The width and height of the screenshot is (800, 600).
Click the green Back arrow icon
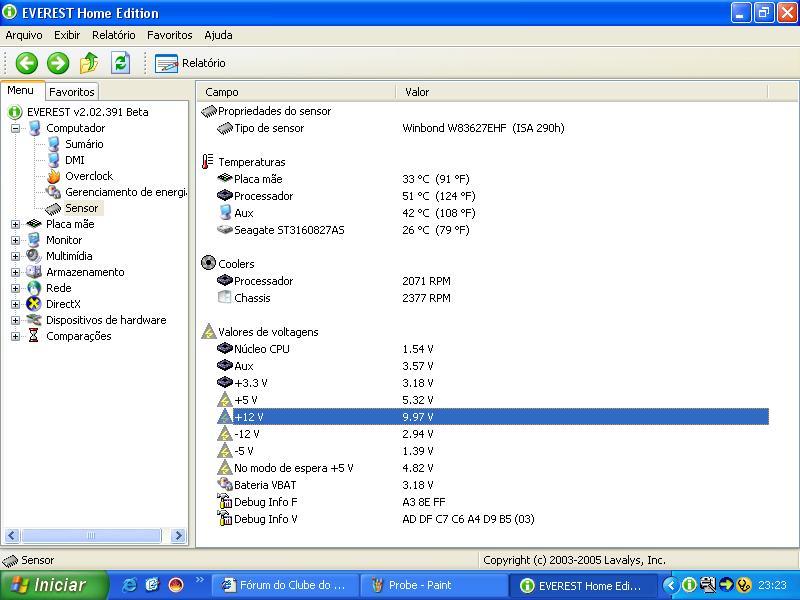coord(27,63)
